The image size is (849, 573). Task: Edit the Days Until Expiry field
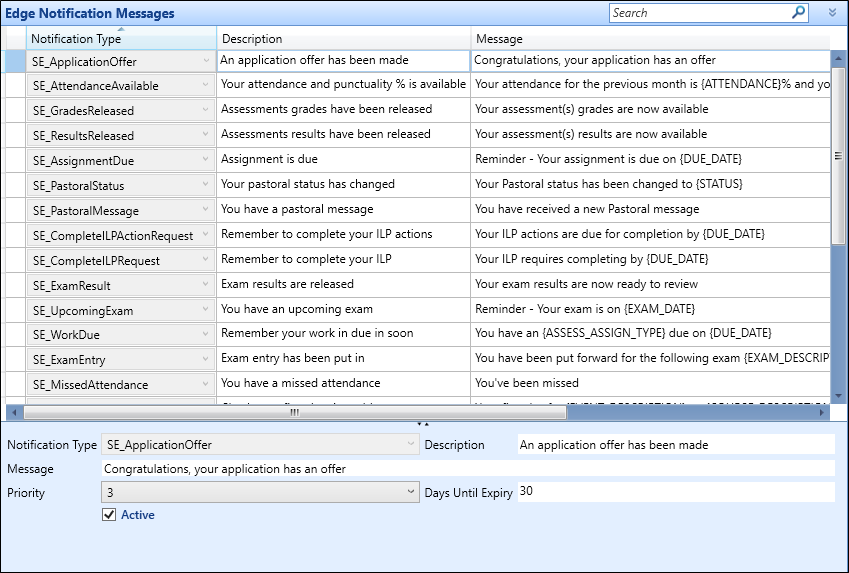[x=675, y=492]
